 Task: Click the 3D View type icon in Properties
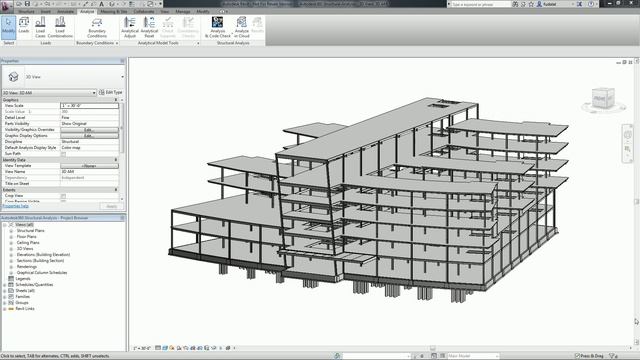[x=13, y=77]
